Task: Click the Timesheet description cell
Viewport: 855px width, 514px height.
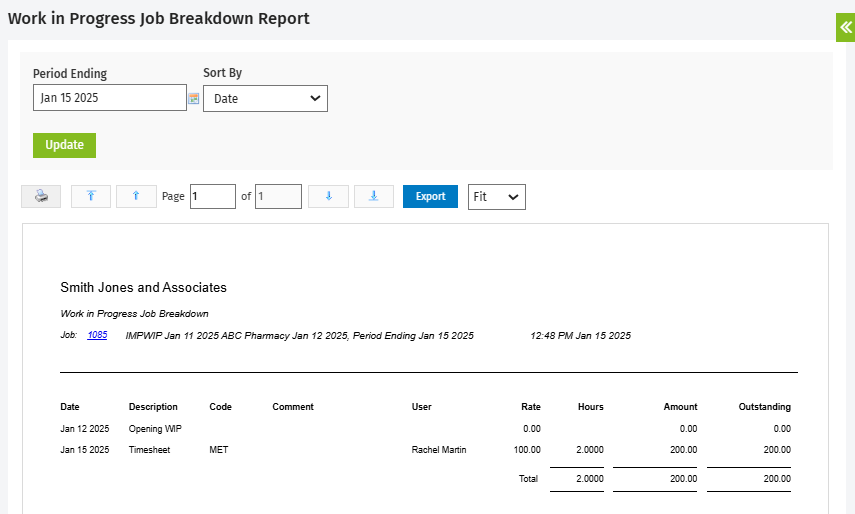Action: 149,450
